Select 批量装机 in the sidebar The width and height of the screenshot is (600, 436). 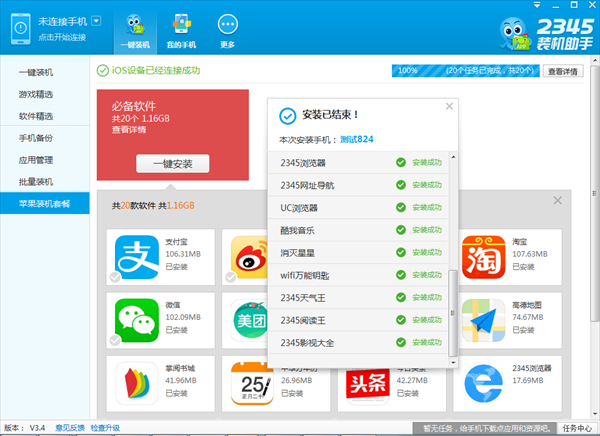click(36, 181)
